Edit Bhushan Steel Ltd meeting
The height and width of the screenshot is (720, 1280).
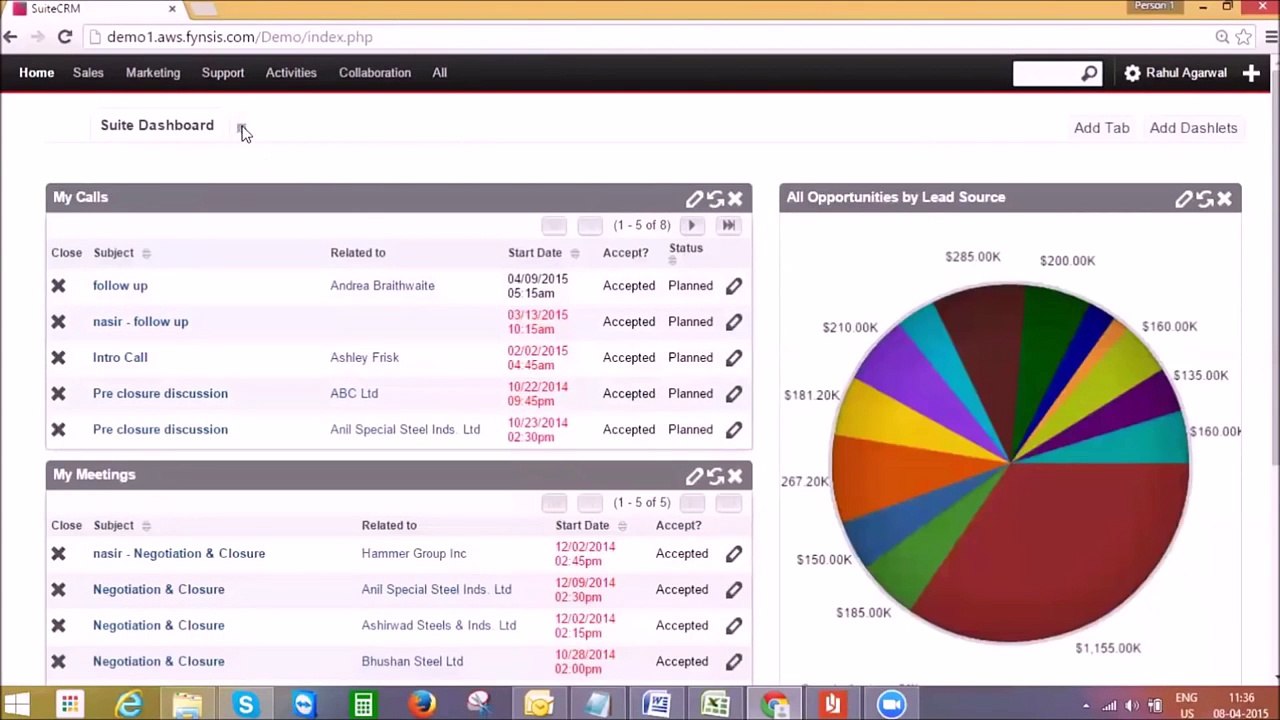(x=734, y=662)
